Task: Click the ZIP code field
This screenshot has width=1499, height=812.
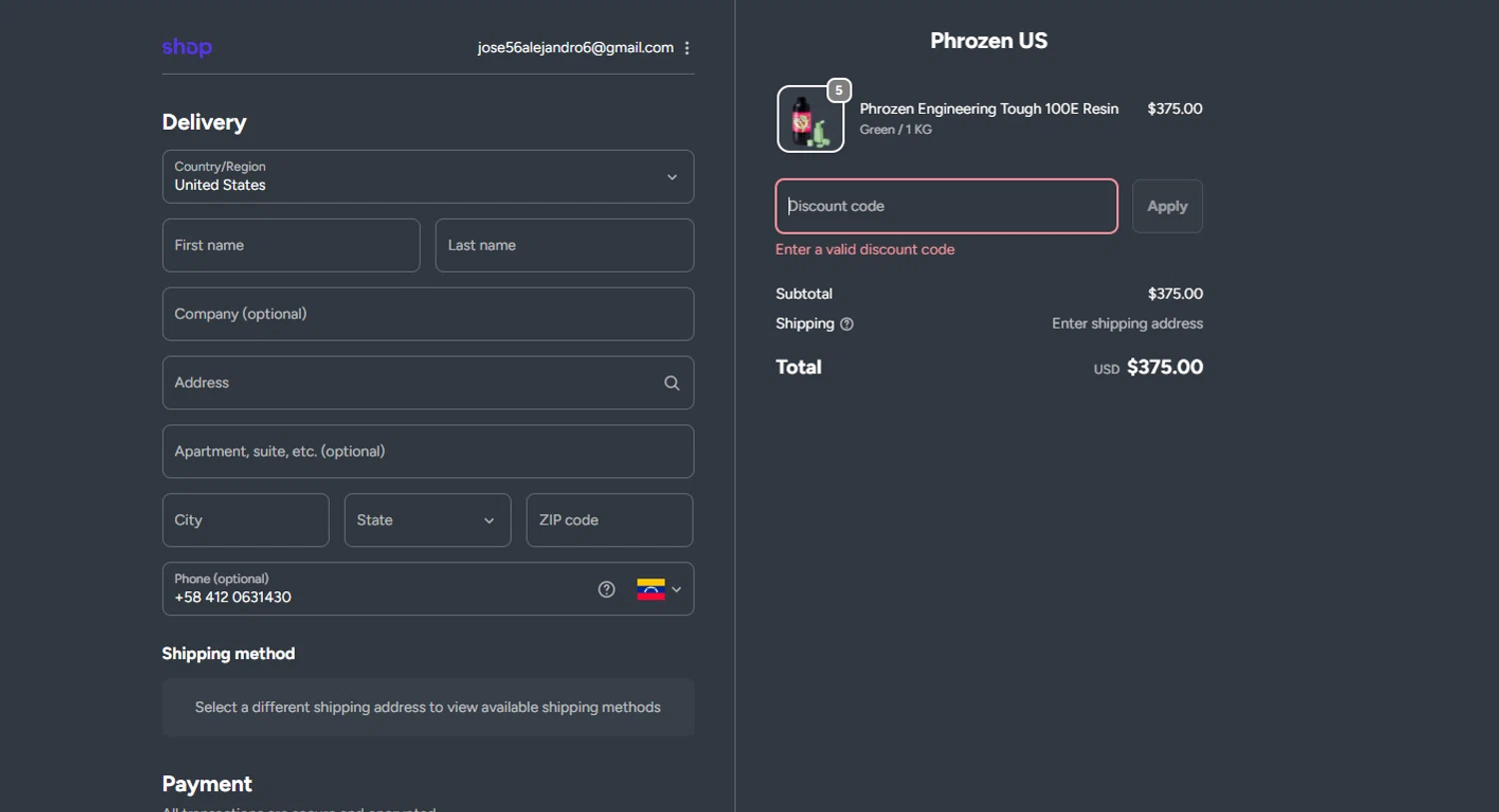Action: pyautogui.click(x=610, y=520)
